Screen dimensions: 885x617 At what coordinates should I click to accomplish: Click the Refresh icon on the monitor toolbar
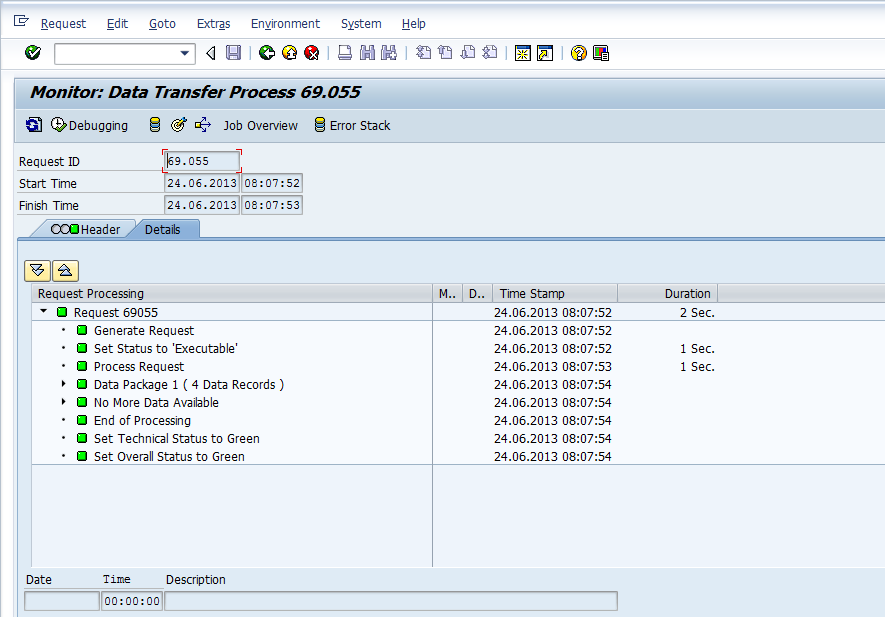[32, 126]
